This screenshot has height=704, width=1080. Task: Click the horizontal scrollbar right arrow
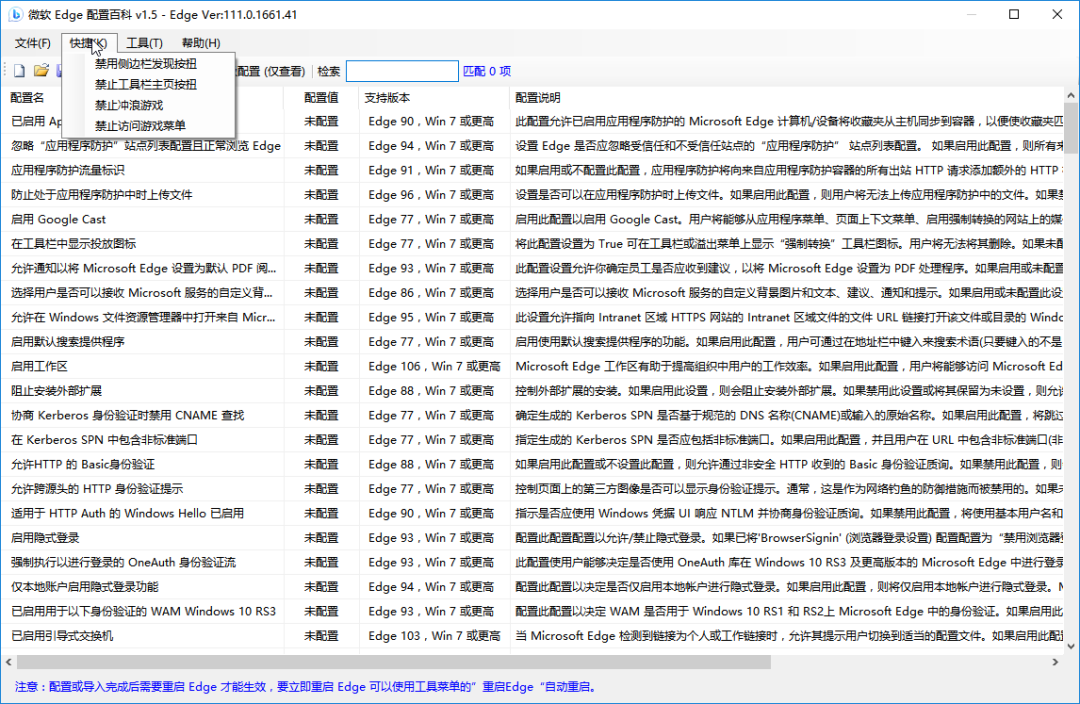[1055, 662]
